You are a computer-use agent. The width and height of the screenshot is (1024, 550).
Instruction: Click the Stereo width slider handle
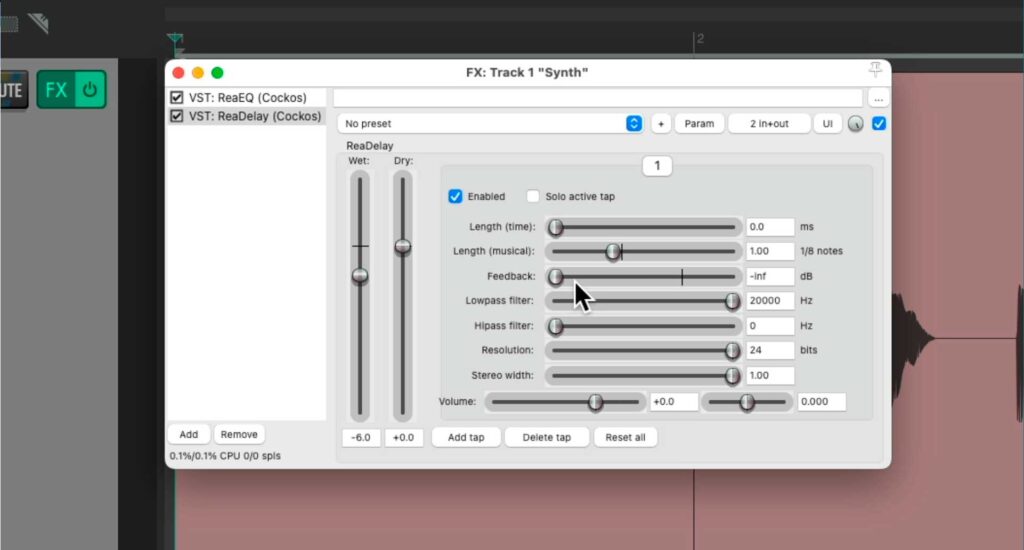732,376
